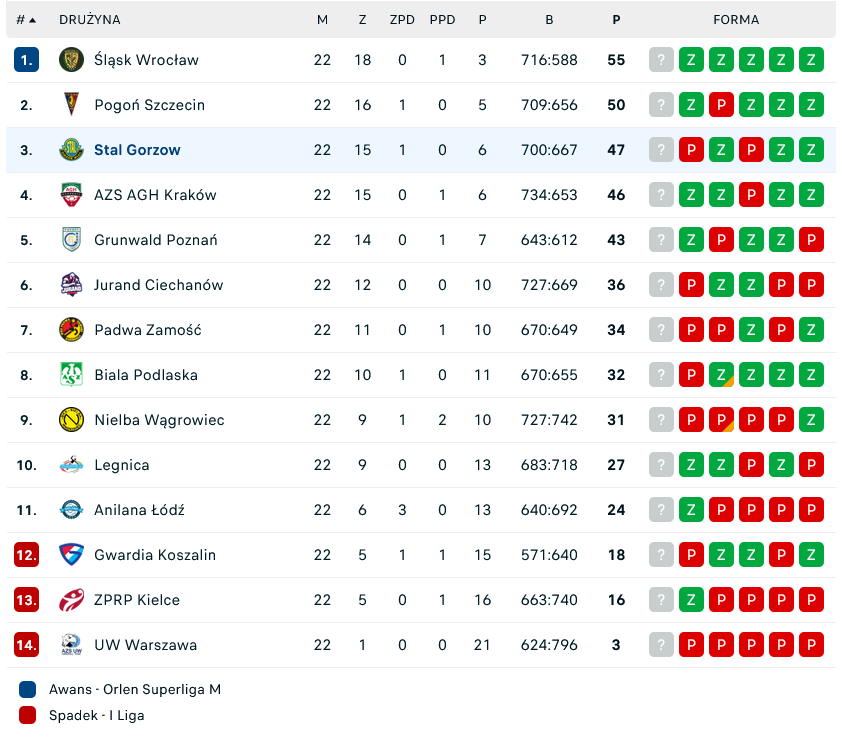This screenshot has height=738, width=842.
Task: Click the Nielba Wągrowiec team logo
Action: coord(71,420)
